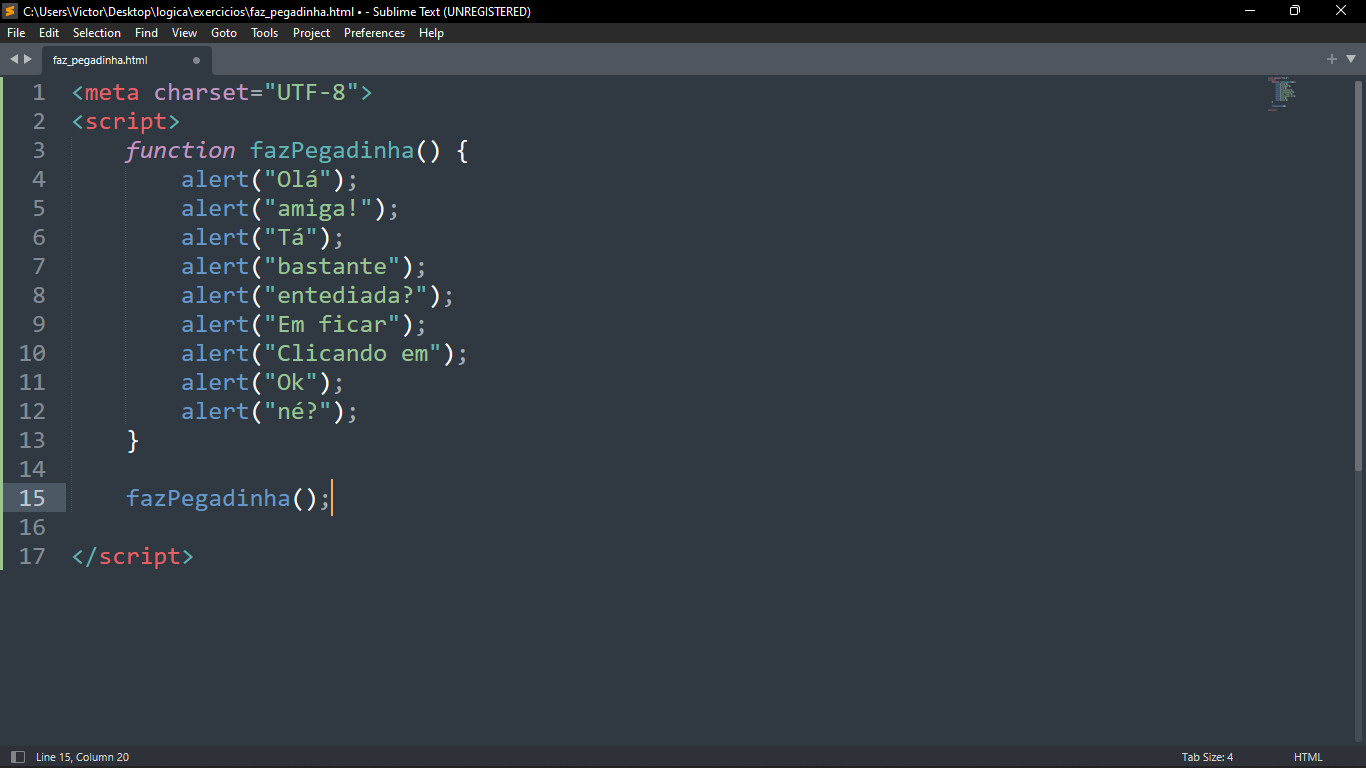
Task: Click the minimap code preview
Action: click(1282, 94)
